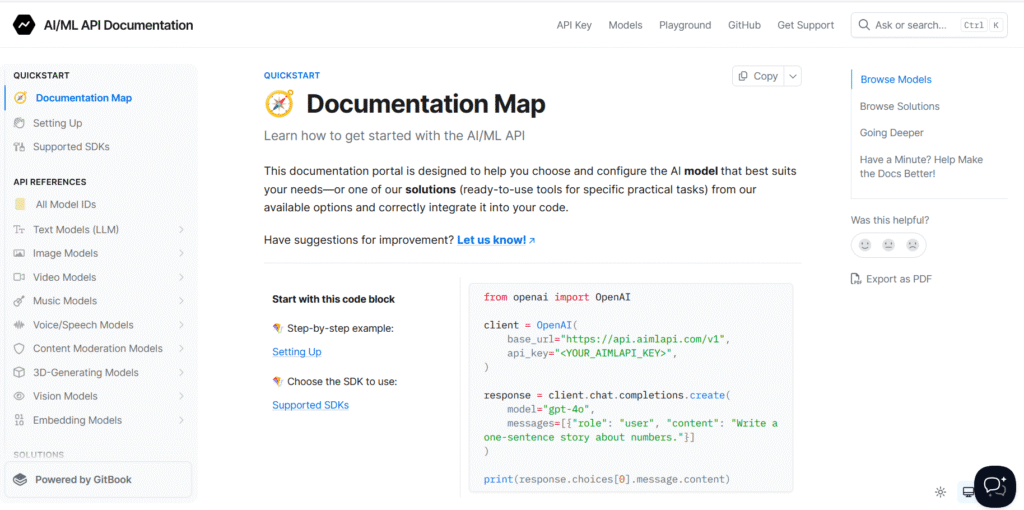Click the compass icon beside Documentation Map in sidebar

point(20,98)
